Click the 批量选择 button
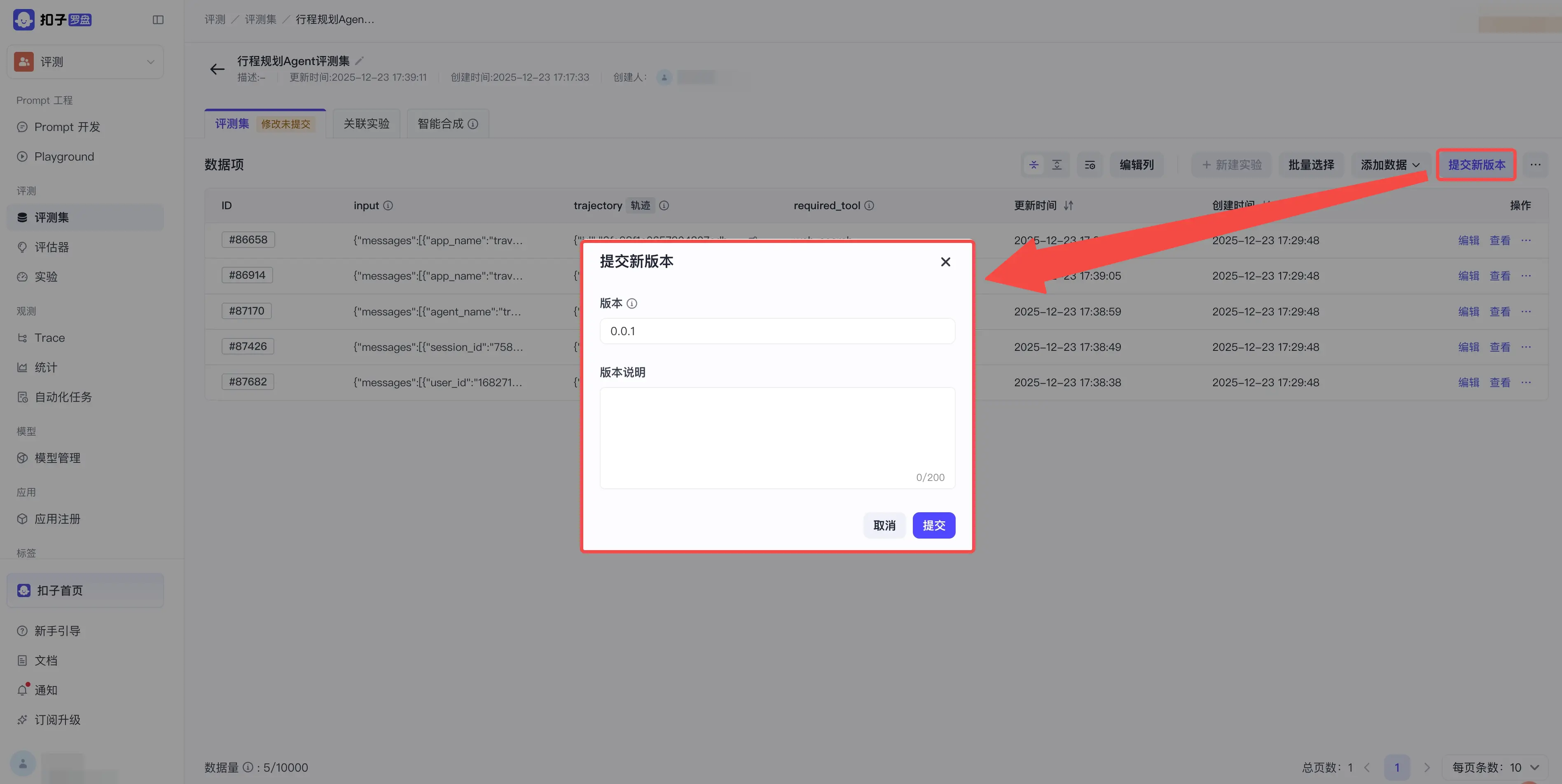The height and width of the screenshot is (784, 1562). click(x=1311, y=165)
